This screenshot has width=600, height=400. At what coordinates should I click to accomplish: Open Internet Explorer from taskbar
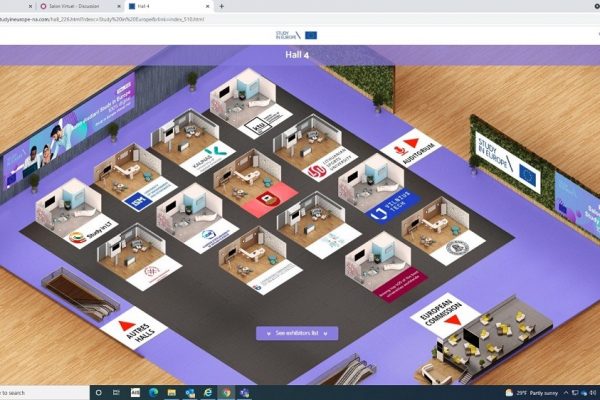(x=208, y=393)
